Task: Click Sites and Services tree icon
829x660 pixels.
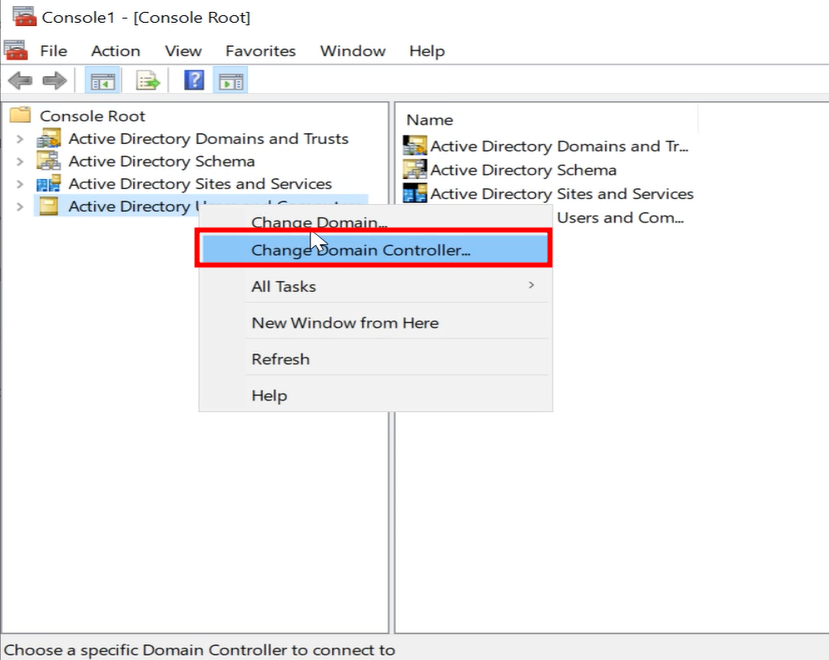Action: (49, 184)
